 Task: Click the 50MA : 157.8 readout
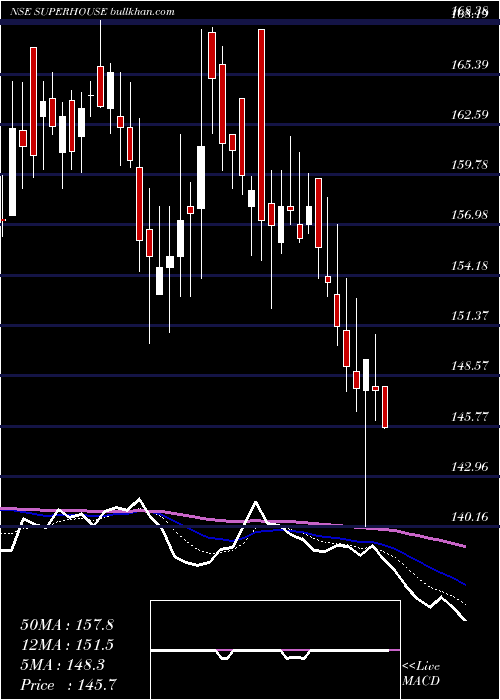pos(67,625)
